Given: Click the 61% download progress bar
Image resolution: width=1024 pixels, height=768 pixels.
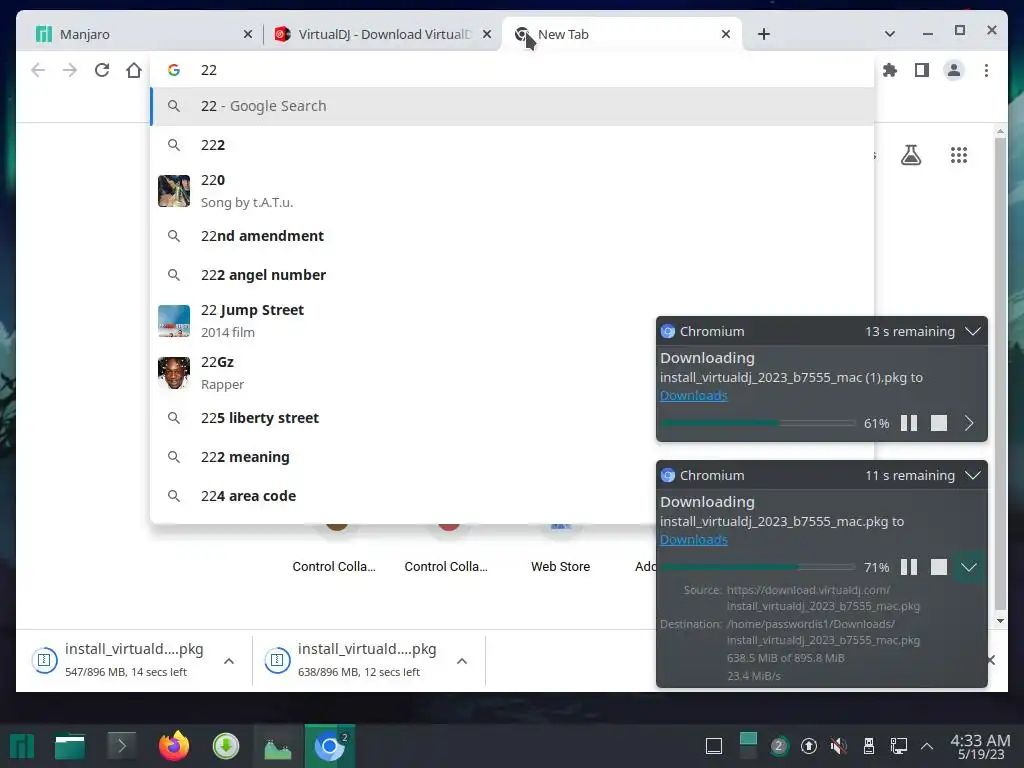Looking at the screenshot, I should pyautogui.click(x=758, y=423).
